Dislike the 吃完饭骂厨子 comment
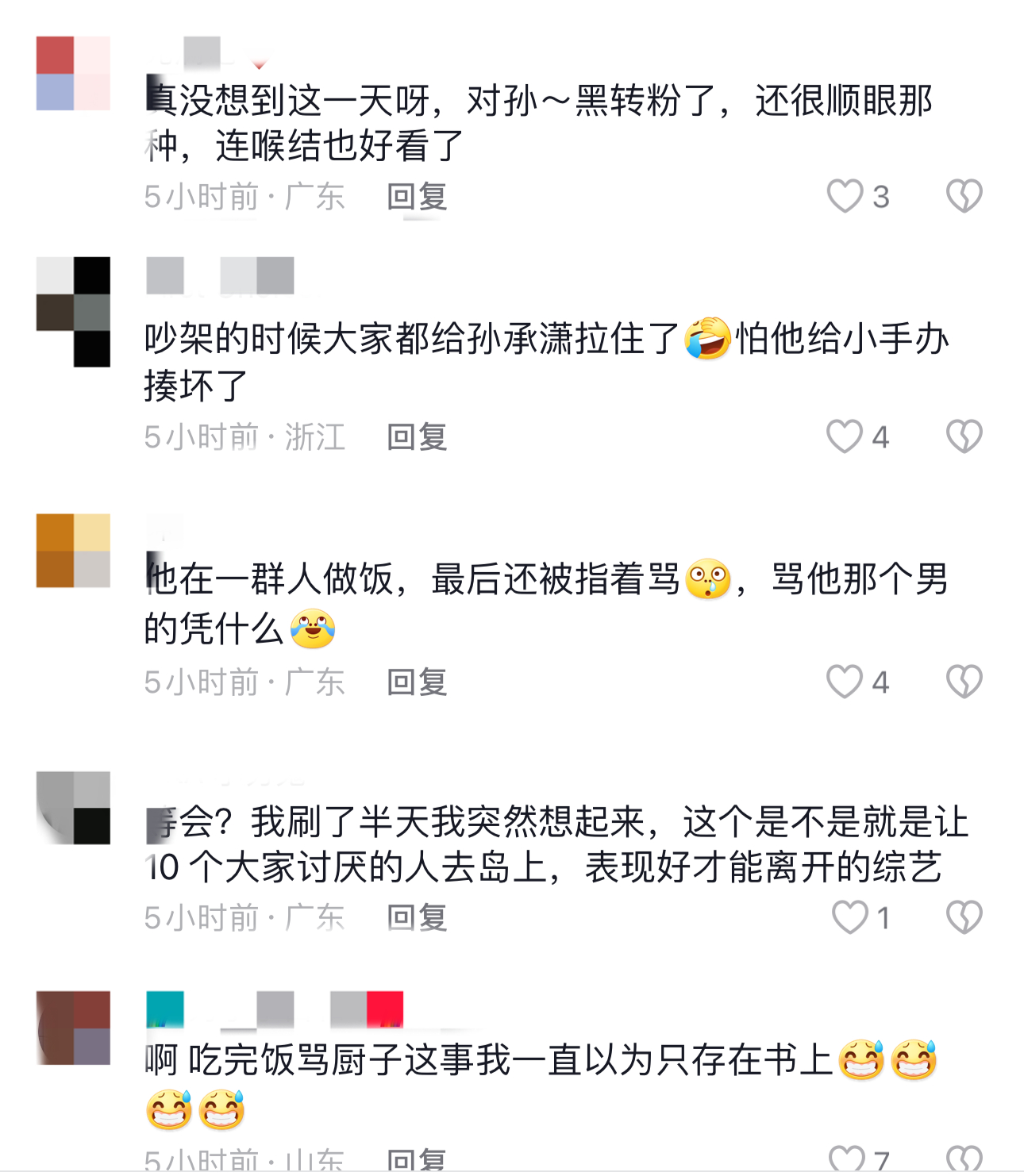 coord(964,1159)
